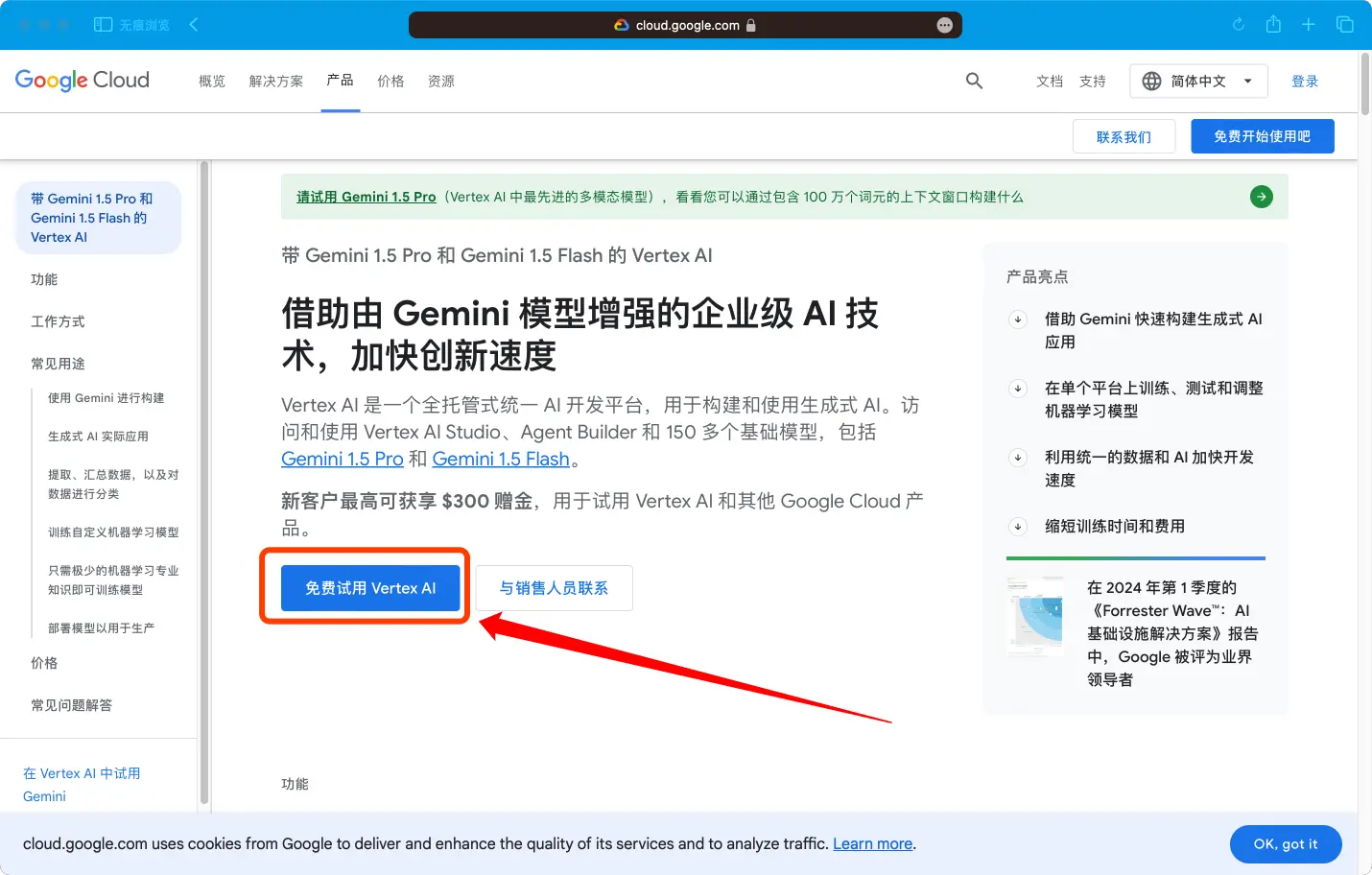Jump to 功能 in the left sidebar
Screen dimensions: 1372x875
(x=44, y=279)
